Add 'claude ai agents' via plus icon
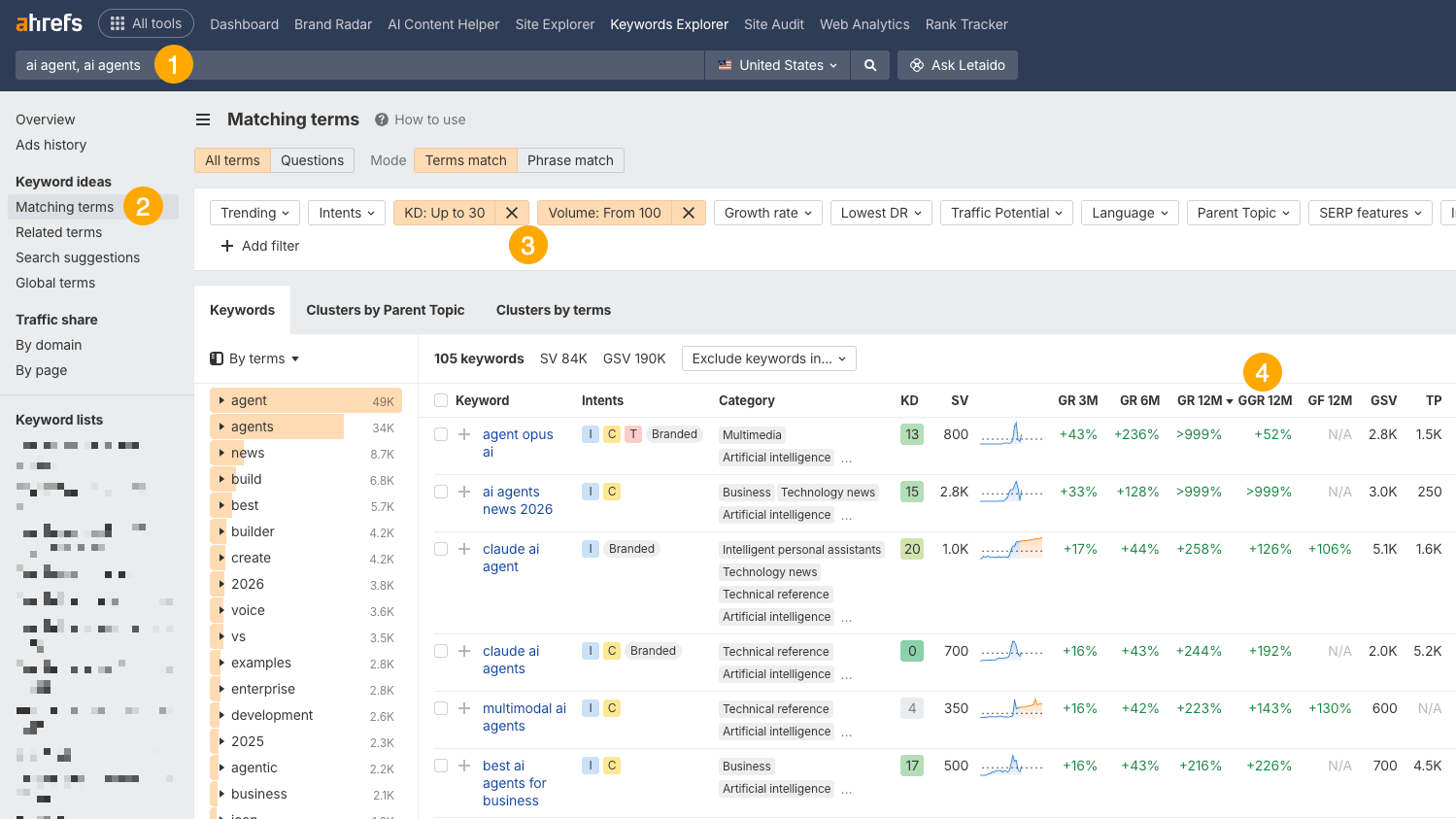 click(464, 651)
